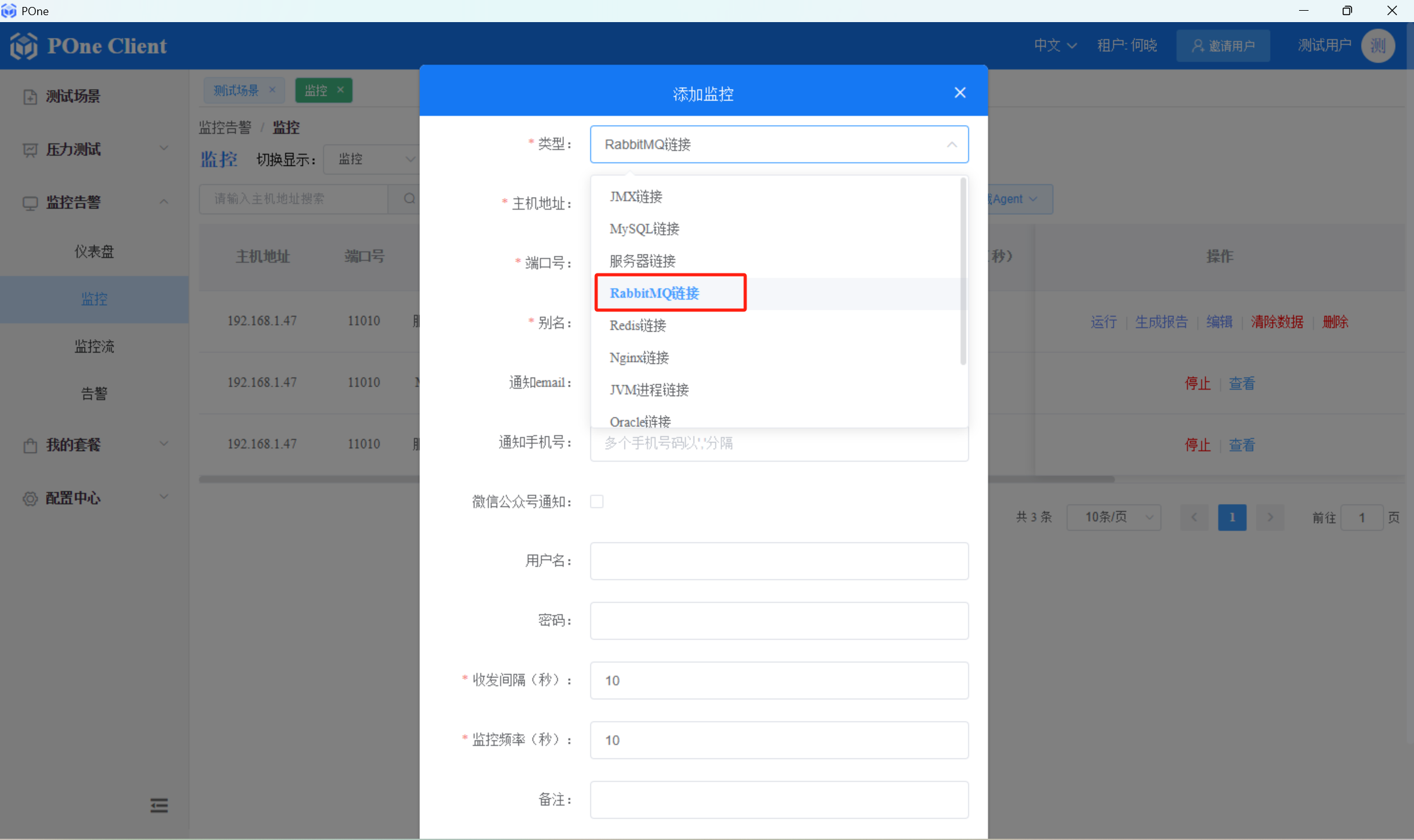Collapse the 类型 dropdown arrow

[951, 145]
